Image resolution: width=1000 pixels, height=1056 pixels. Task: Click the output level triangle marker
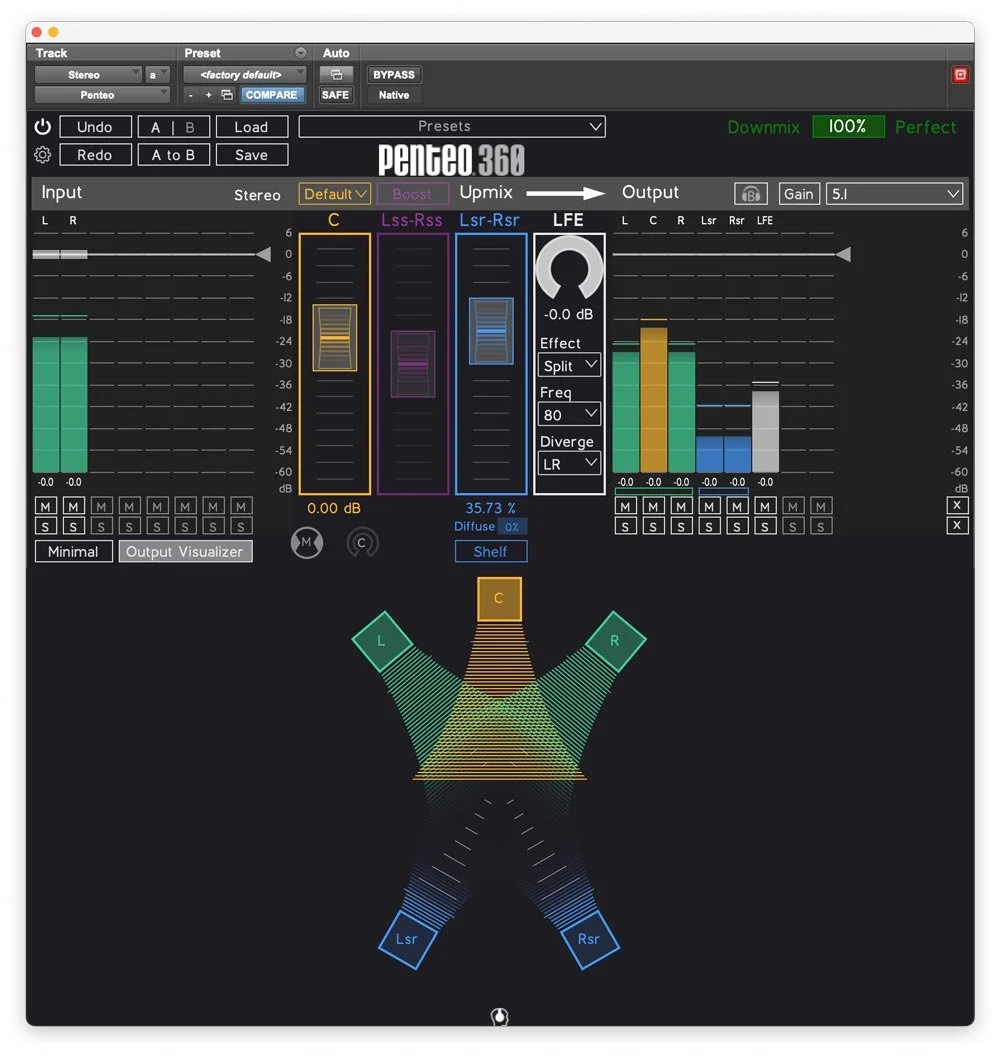point(843,254)
